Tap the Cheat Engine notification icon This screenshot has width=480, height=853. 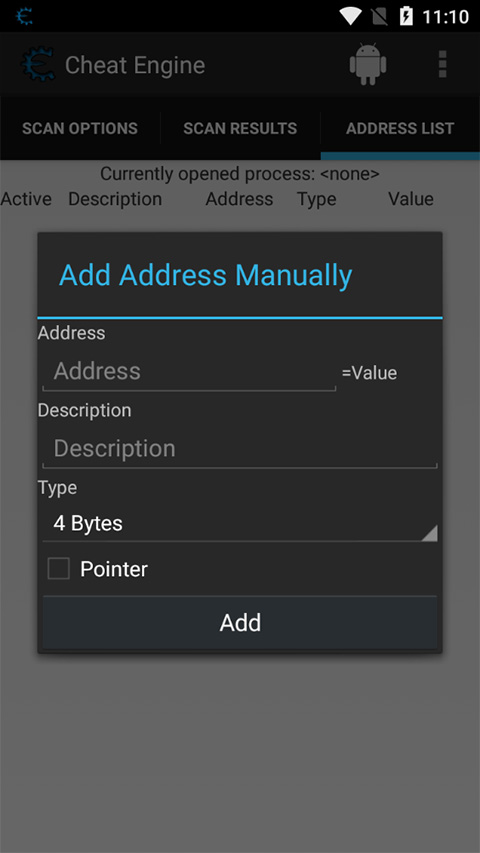(24, 16)
